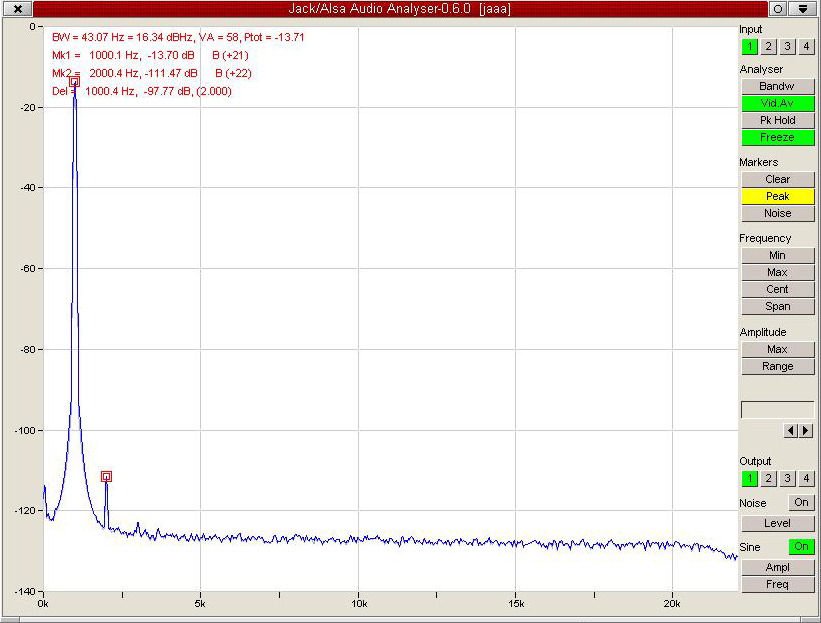The image size is (821, 623).
Task: Click the left arrow decrement button
Action: pyautogui.click(x=791, y=430)
